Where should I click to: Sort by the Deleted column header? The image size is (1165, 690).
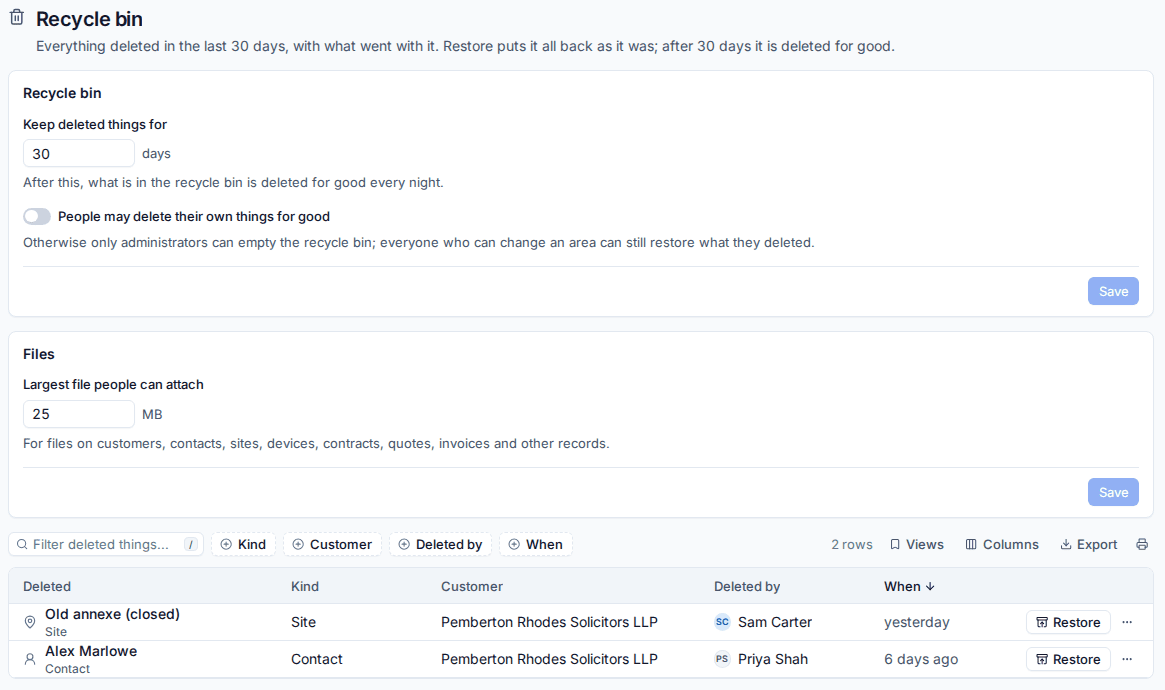[47, 586]
